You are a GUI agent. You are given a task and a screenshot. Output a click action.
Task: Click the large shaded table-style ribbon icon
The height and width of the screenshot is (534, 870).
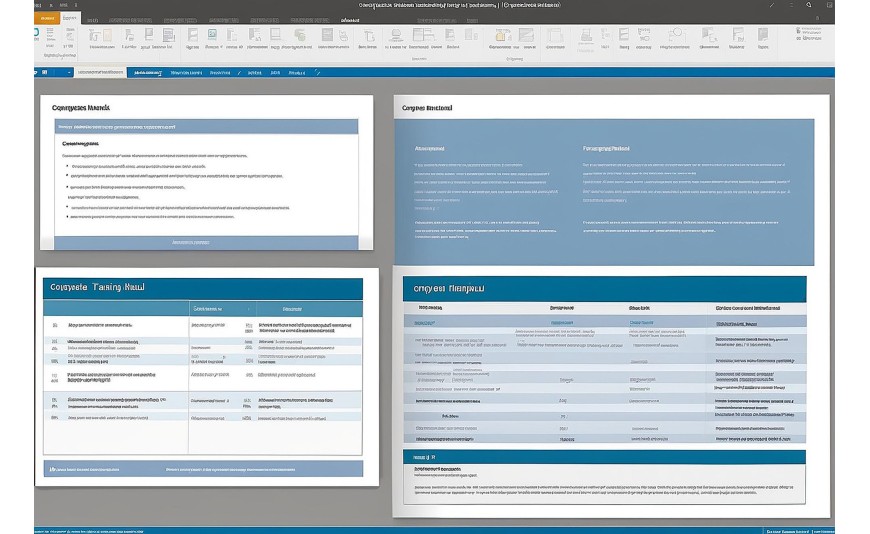[525, 36]
